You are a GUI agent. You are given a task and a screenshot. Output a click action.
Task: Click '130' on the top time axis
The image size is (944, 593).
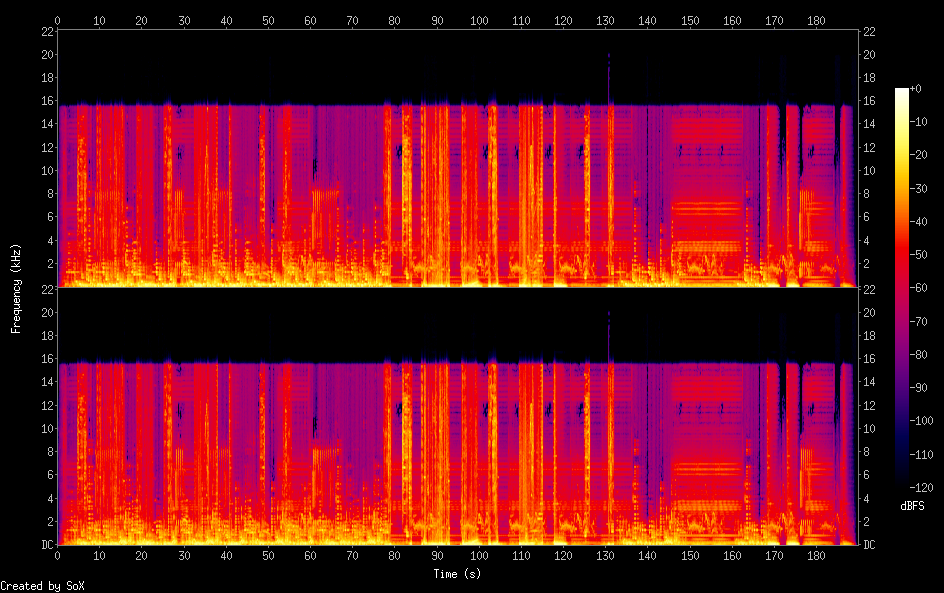point(605,20)
